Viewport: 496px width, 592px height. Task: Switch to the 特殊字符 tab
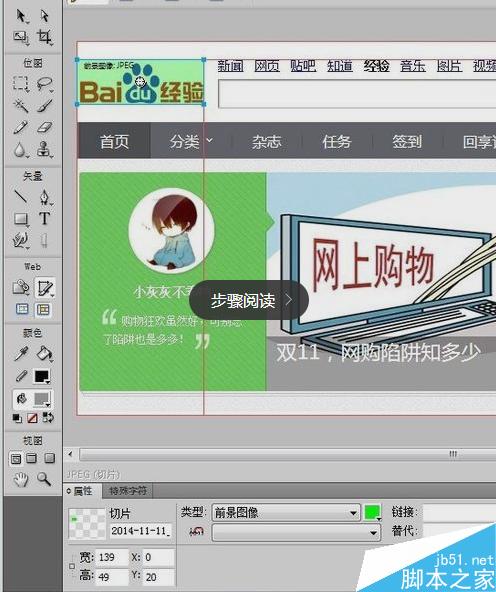(128, 491)
